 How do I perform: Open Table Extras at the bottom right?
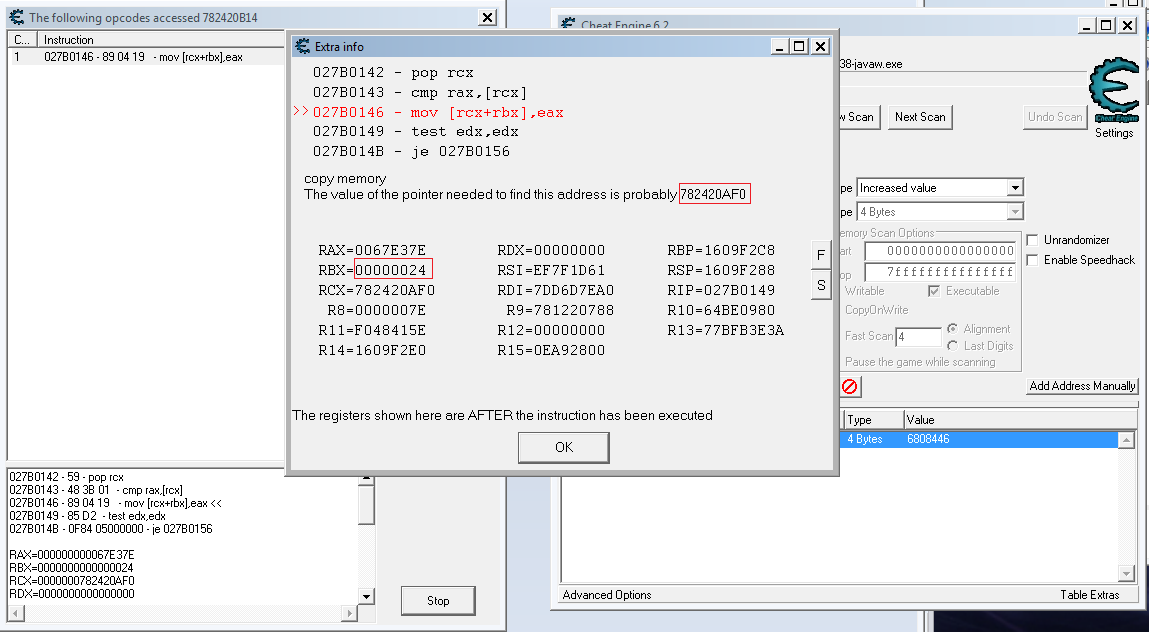pyautogui.click(x=1089, y=595)
